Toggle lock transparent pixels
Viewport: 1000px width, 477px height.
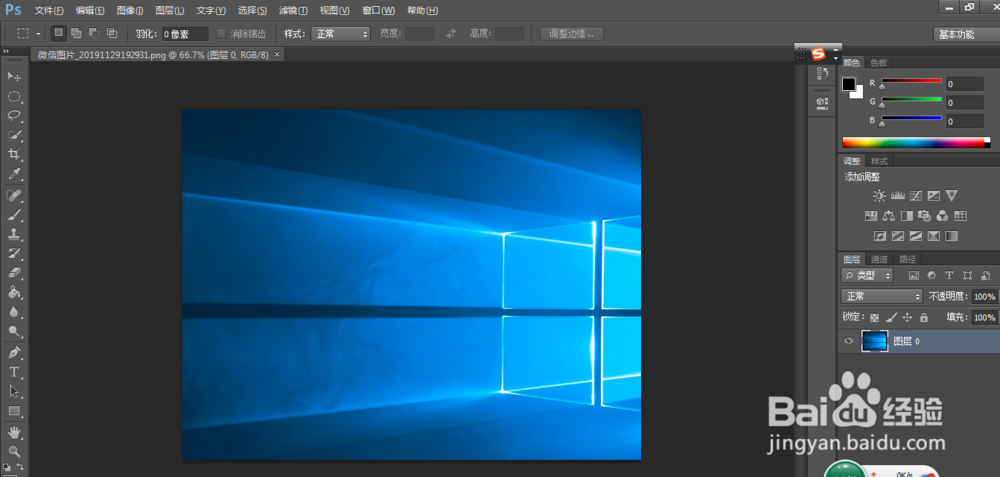pos(874,317)
